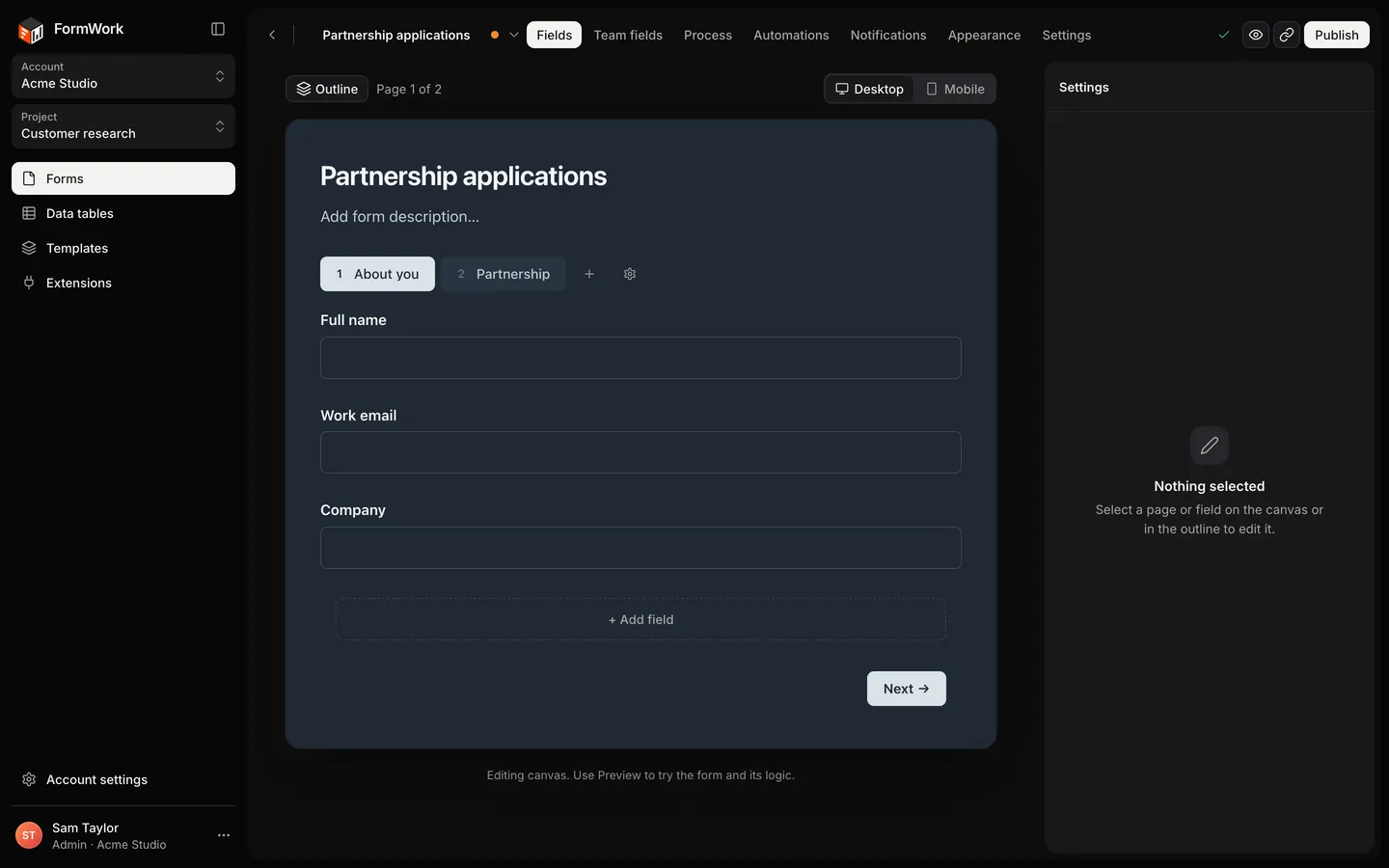This screenshot has width=1389, height=868.
Task: Click the Company input field
Action: (640, 548)
